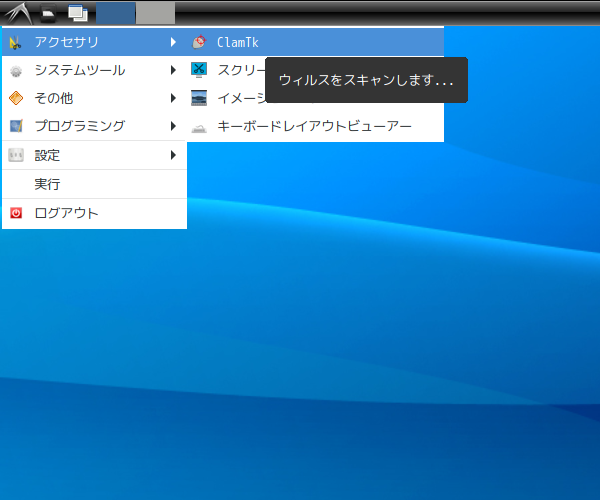600x500 pixels.
Task: Expand the その他 submenu arrow
Action: (173, 98)
